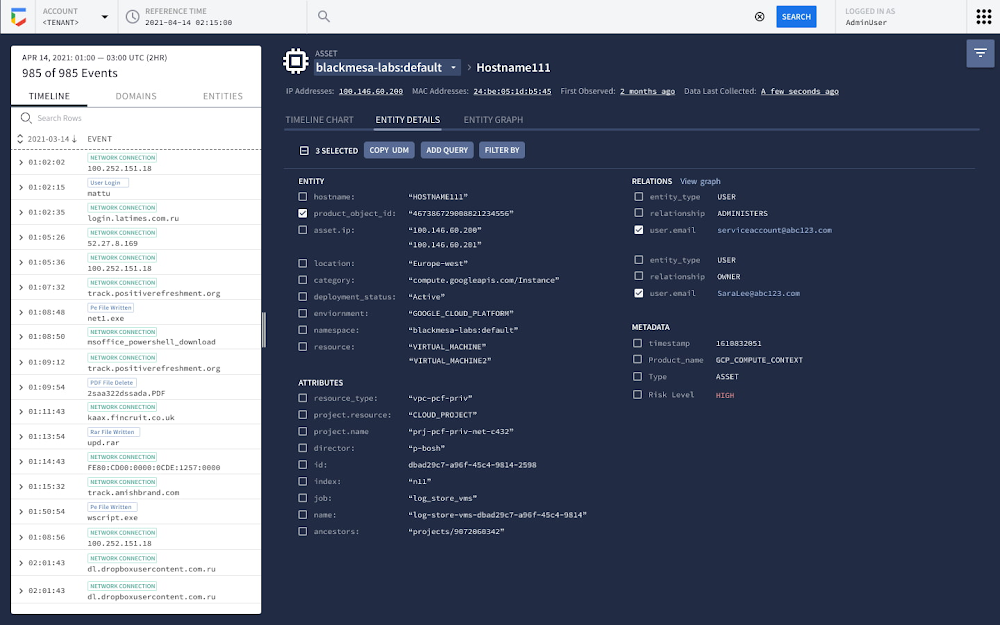Switch to the Timeline Chart tab

[x=319, y=120]
